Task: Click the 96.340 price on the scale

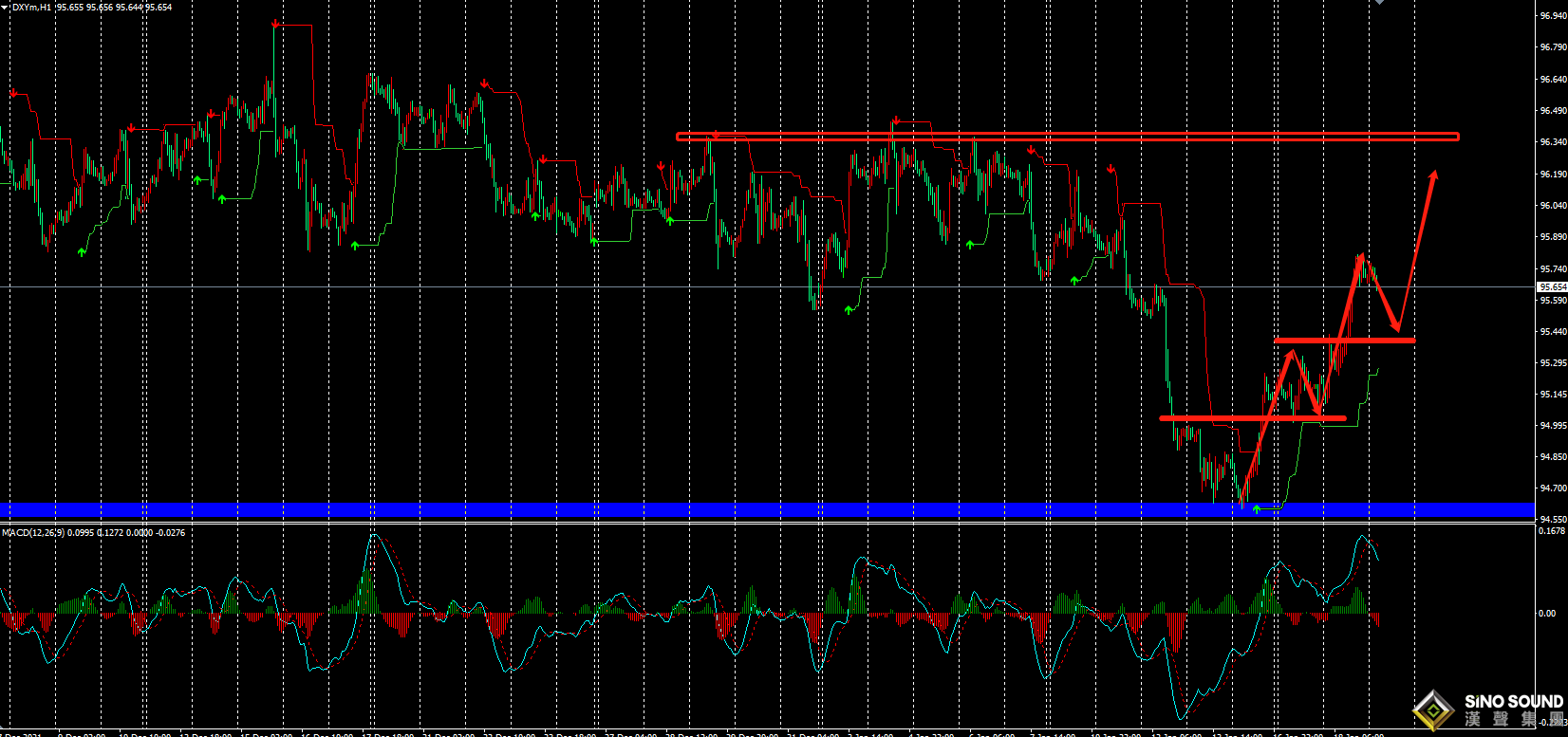Action: pos(1553,142)
